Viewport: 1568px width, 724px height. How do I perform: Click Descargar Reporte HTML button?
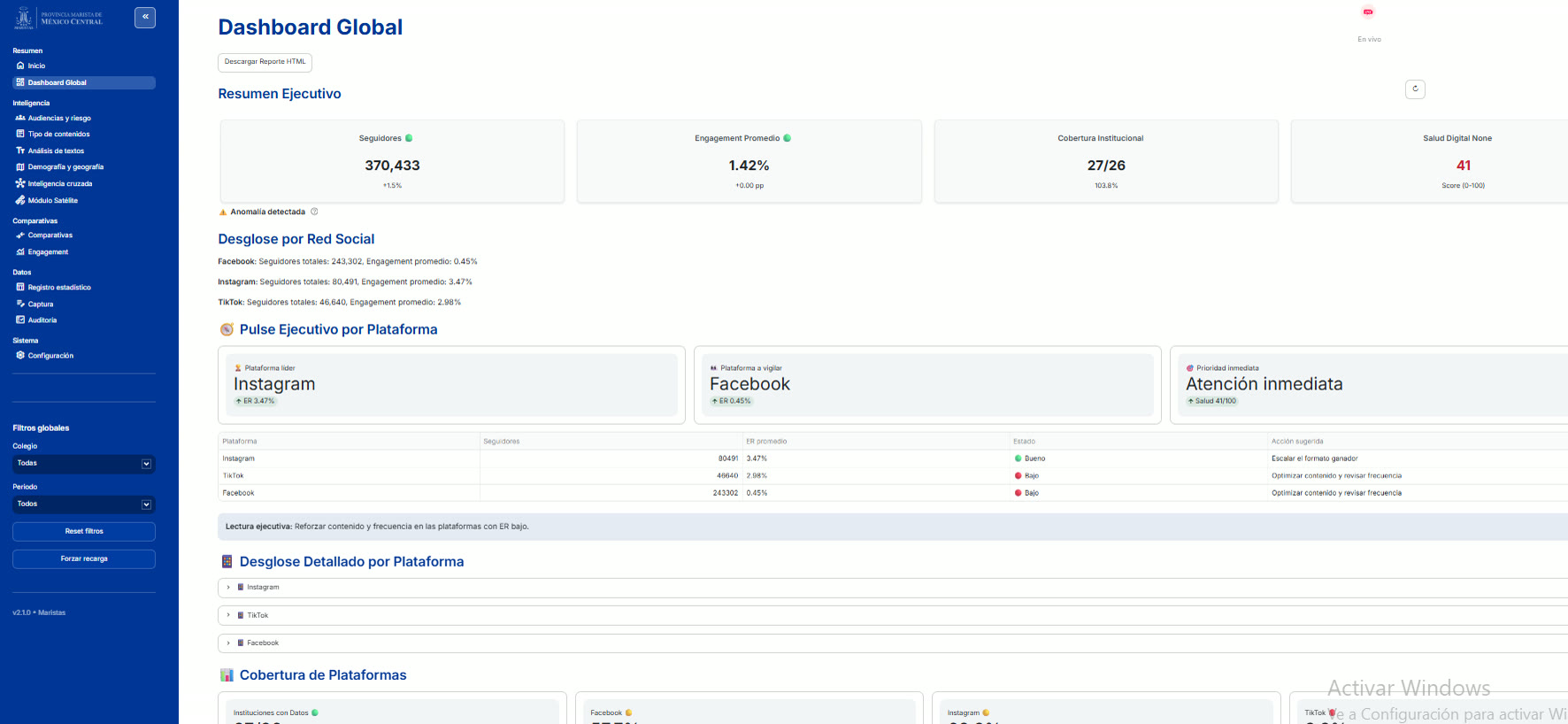pos(265,62)
